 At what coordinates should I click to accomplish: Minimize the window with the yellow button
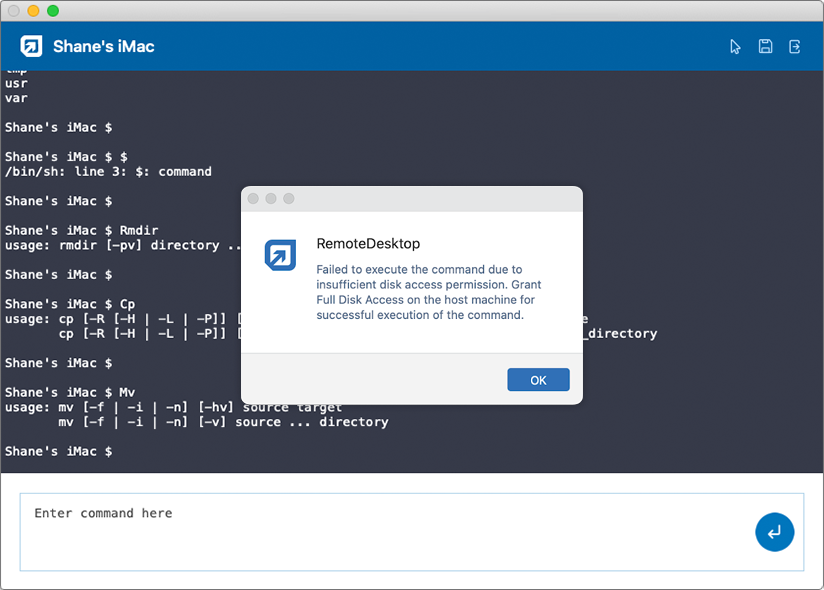[x=33, y=10]
